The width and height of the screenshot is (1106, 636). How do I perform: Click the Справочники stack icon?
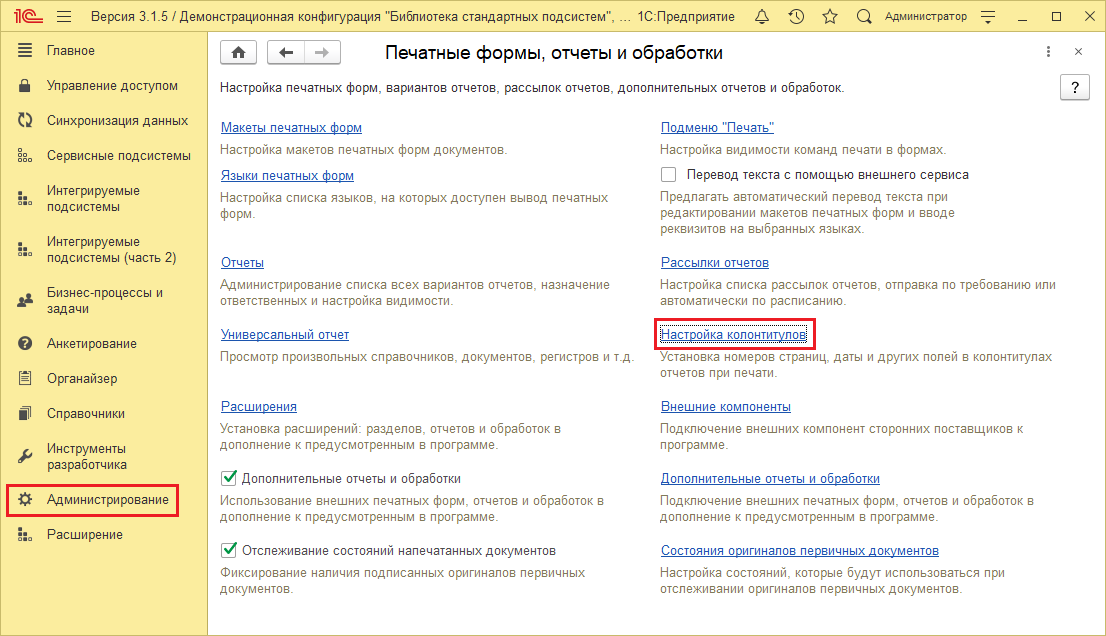point(25,413)
